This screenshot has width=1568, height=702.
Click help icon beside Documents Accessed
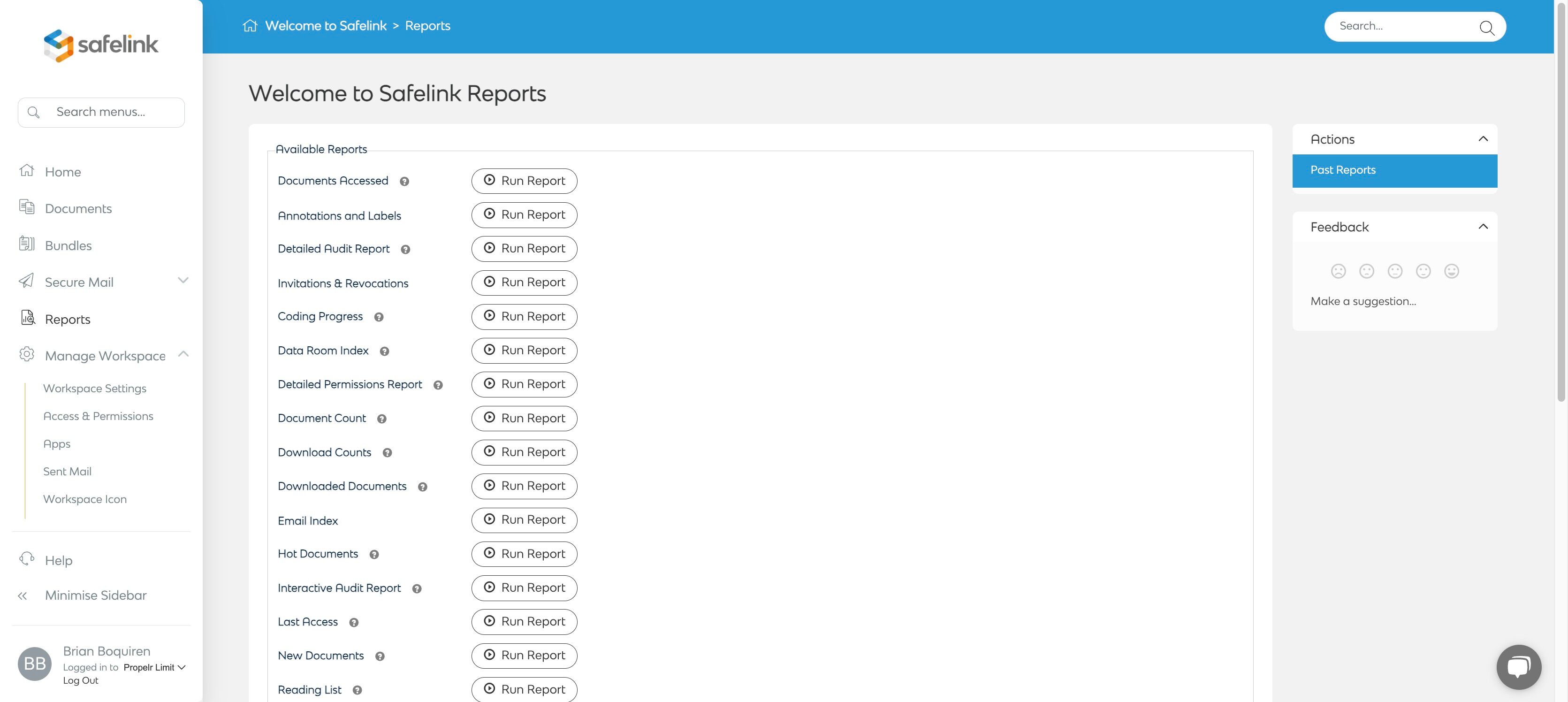tap(404, 182)
